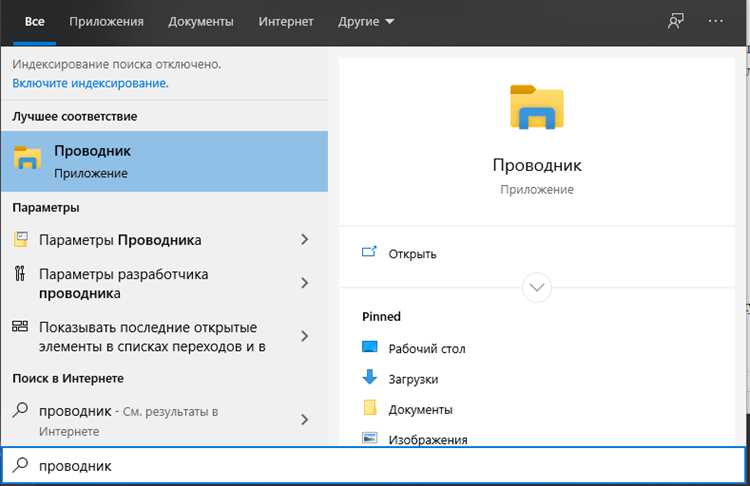Switch to the Все tab
750x486 pixels.
tap(34, 22)
